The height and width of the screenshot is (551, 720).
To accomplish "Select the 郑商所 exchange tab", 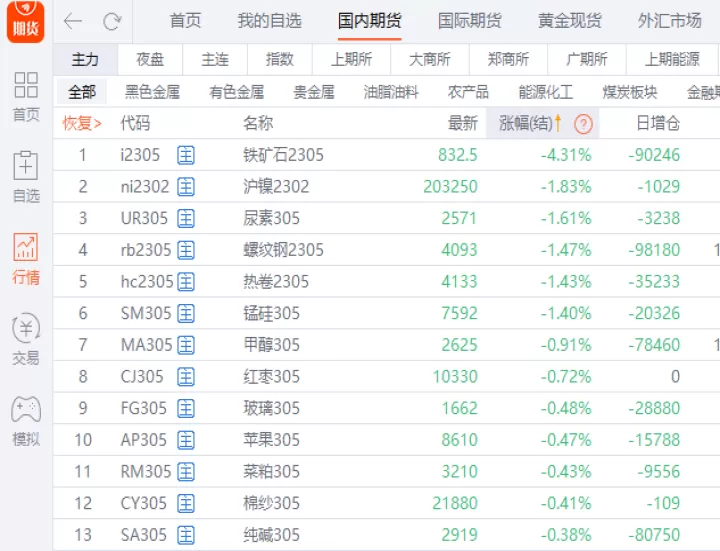I will point(508,59).
